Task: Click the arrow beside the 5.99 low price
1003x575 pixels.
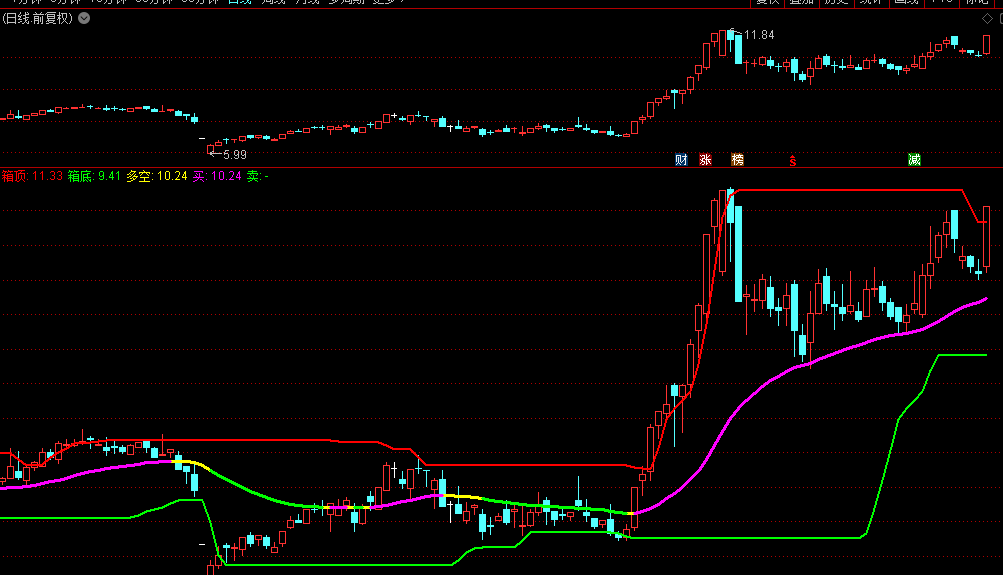Action: pos(214,154)
